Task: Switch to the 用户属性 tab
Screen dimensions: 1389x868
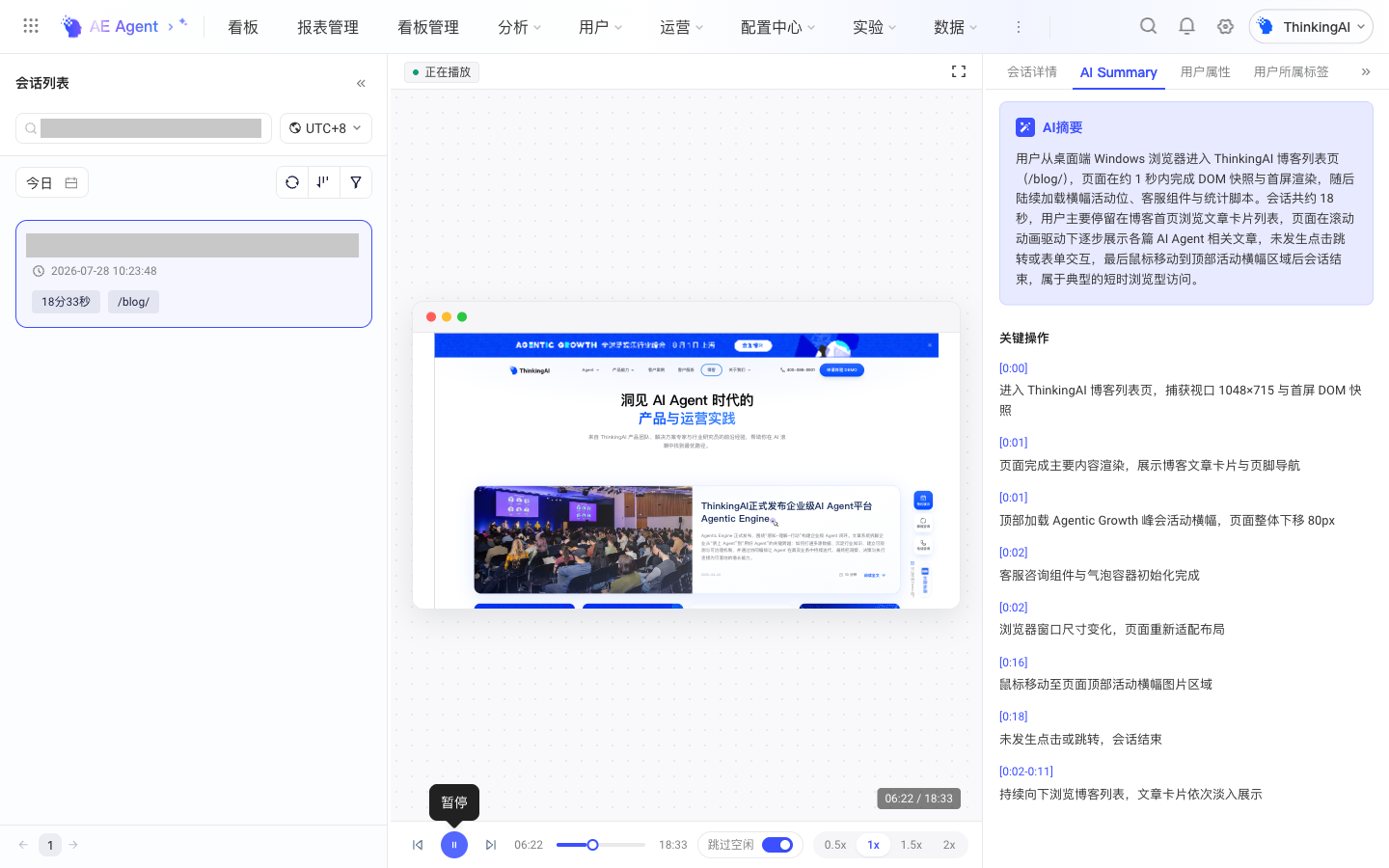Action: pyautogui.click(x=1206, y=72)
